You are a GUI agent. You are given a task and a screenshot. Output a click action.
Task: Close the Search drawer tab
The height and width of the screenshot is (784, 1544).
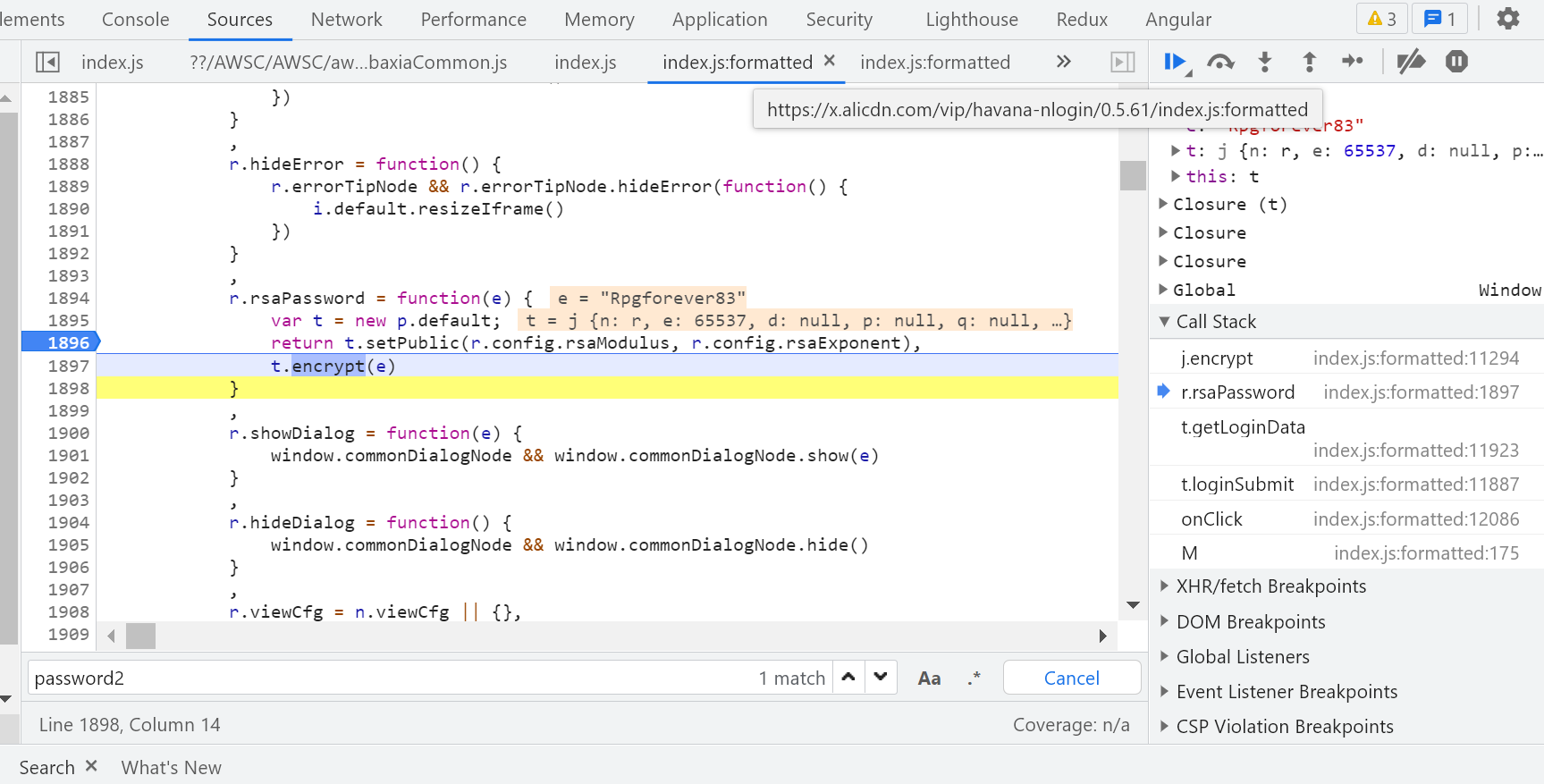point(91,766)
